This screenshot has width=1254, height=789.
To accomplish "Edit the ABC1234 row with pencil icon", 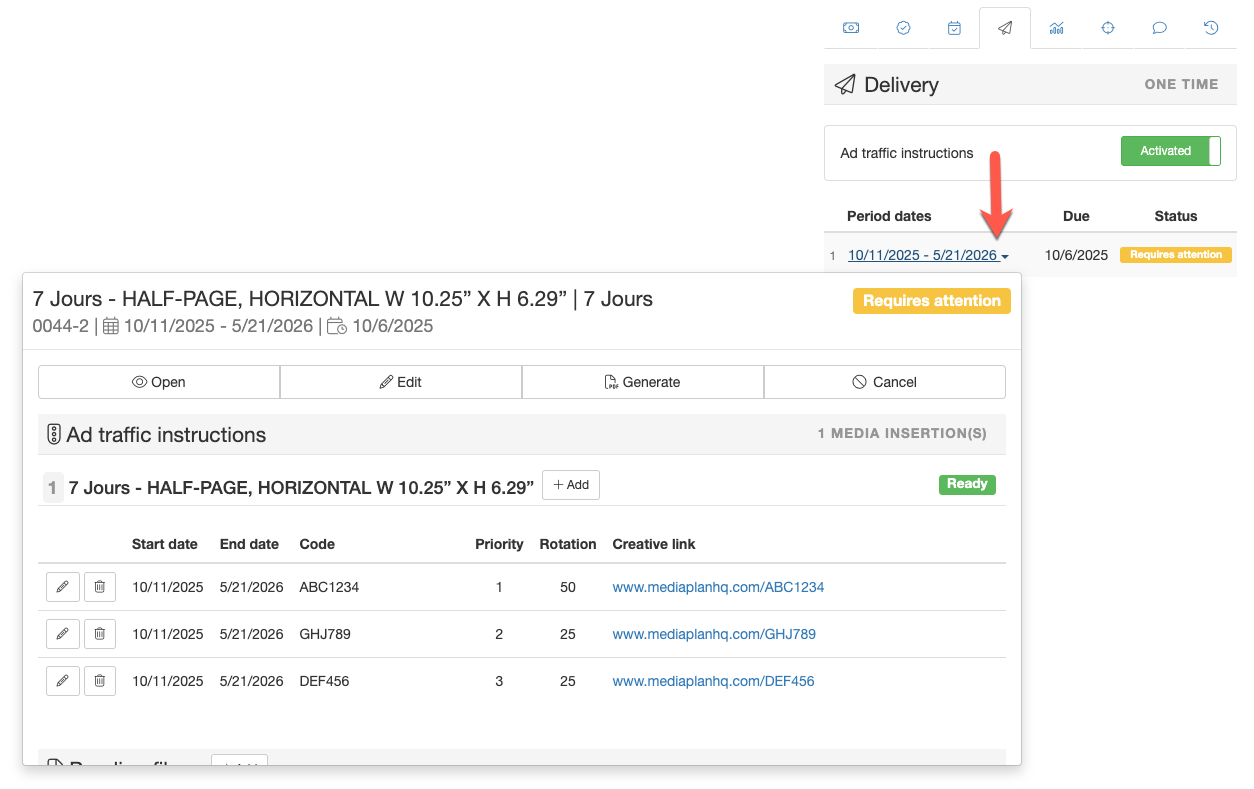I will pos(62,587).
